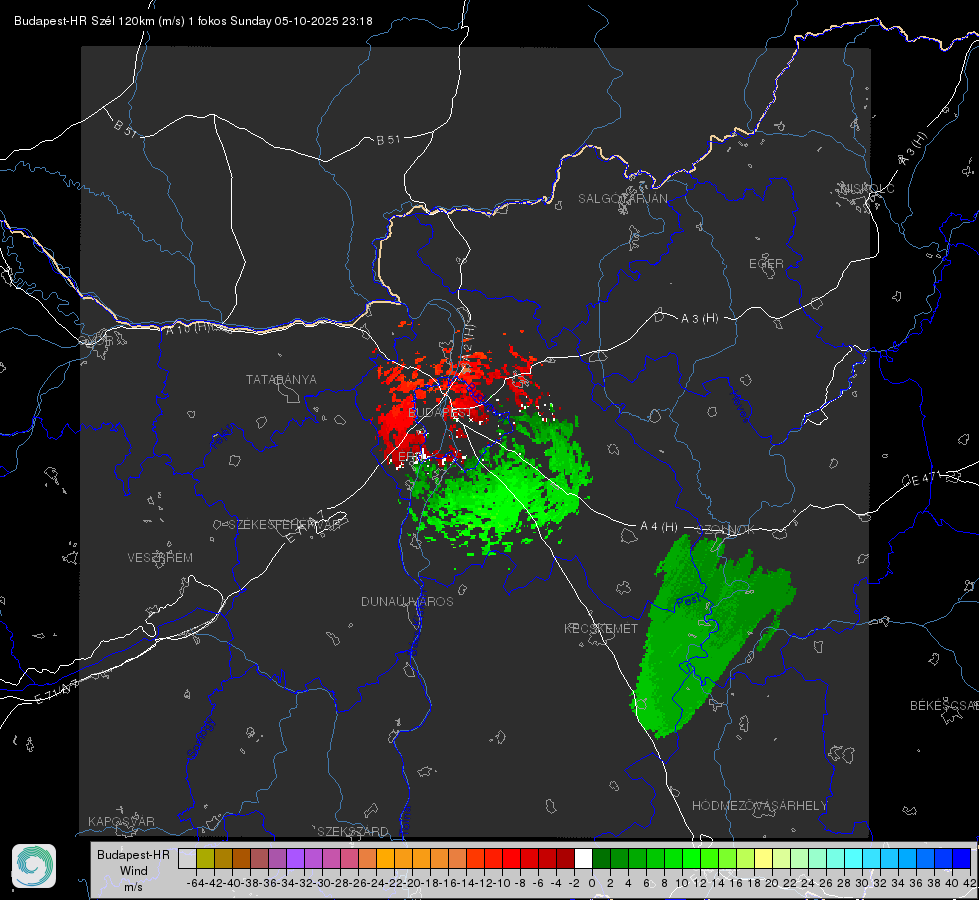Click the swirl logo icon beside legend
The image size is (979, 900).
[34, 866]
